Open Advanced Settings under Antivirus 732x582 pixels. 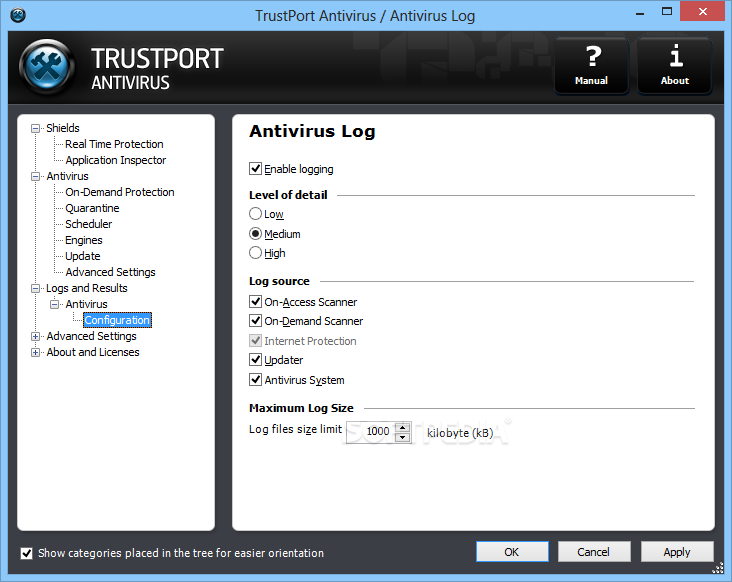(110, 272)
